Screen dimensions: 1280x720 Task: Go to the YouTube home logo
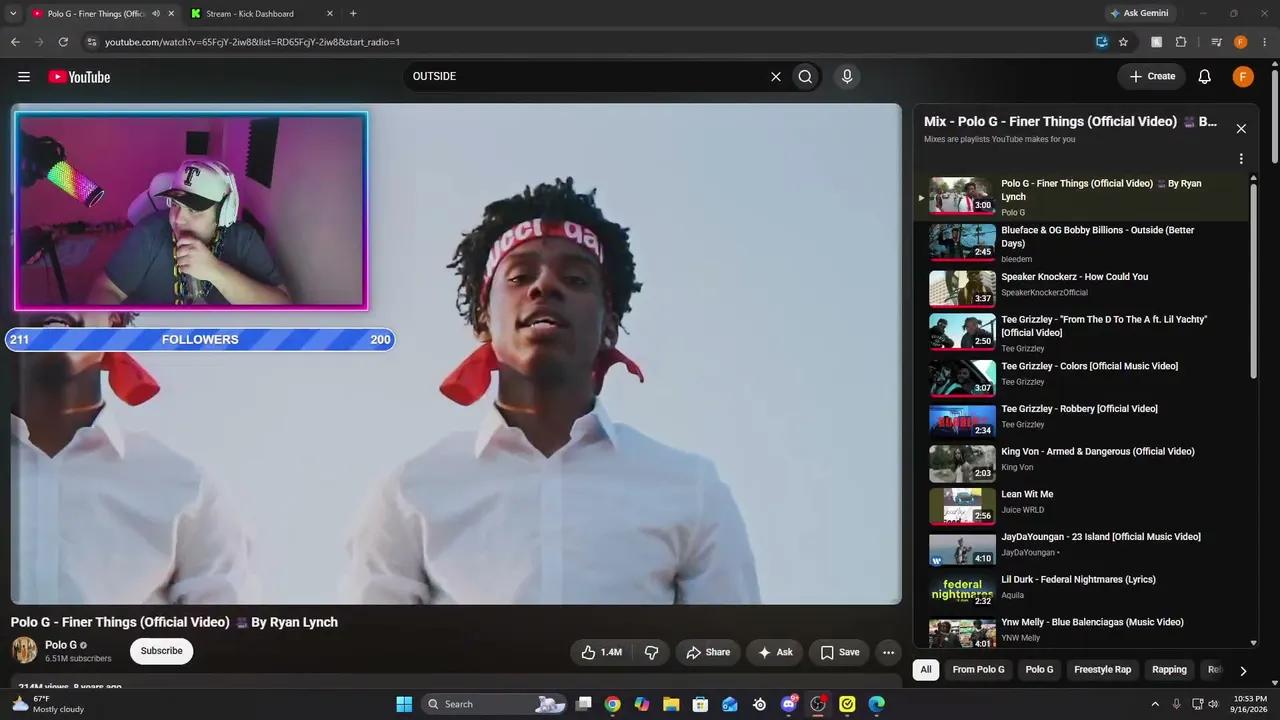tap(79, 77)
